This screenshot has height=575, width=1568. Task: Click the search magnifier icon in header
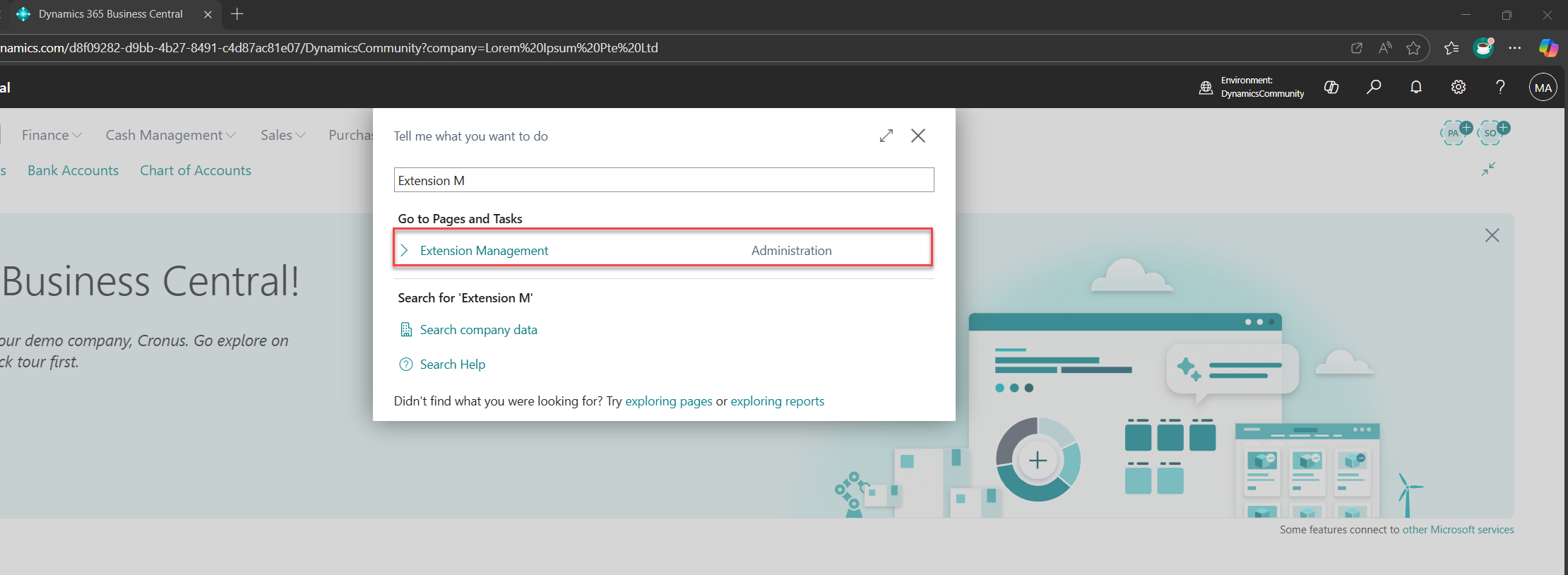1374,88
